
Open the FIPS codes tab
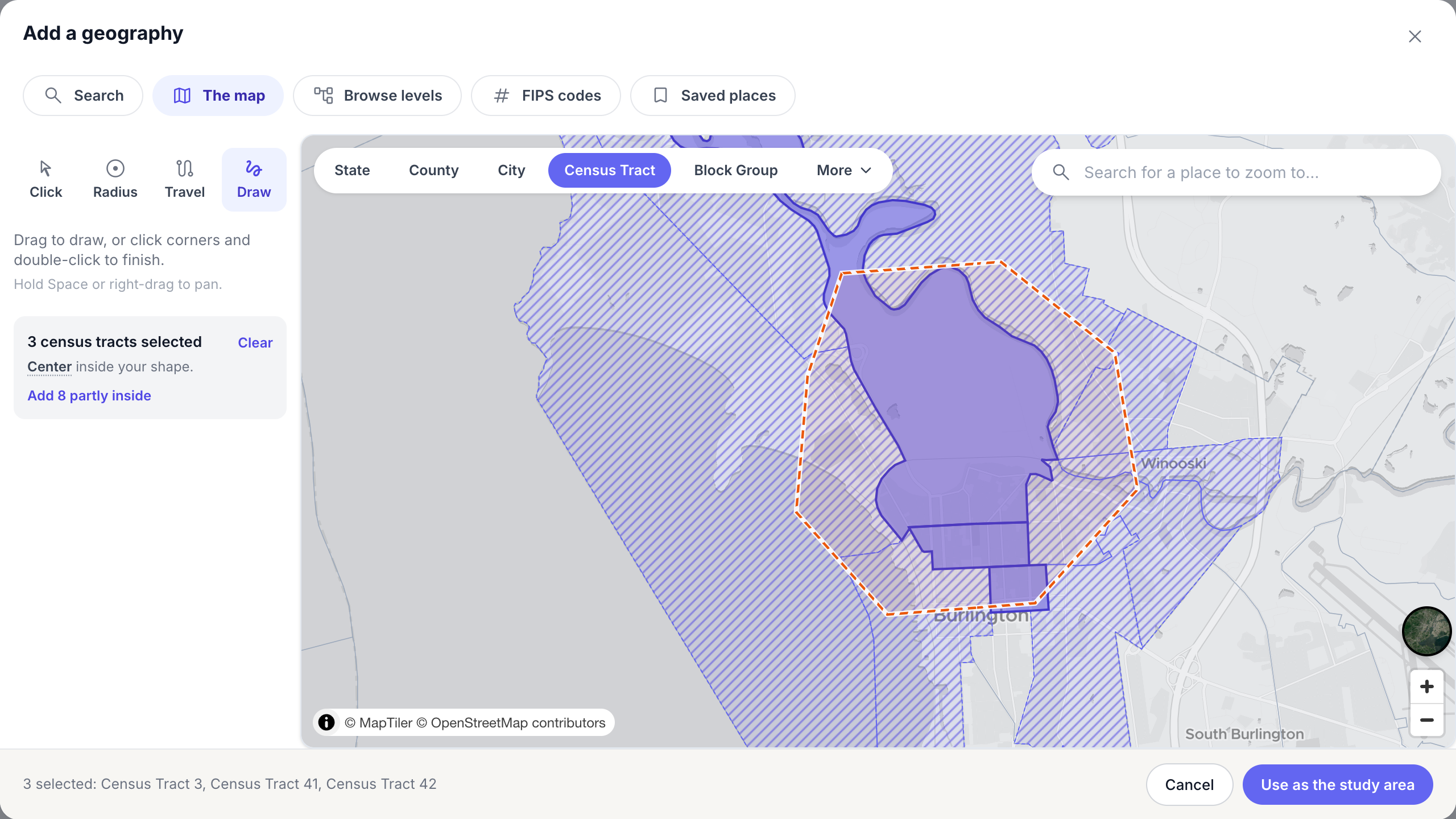546,96
